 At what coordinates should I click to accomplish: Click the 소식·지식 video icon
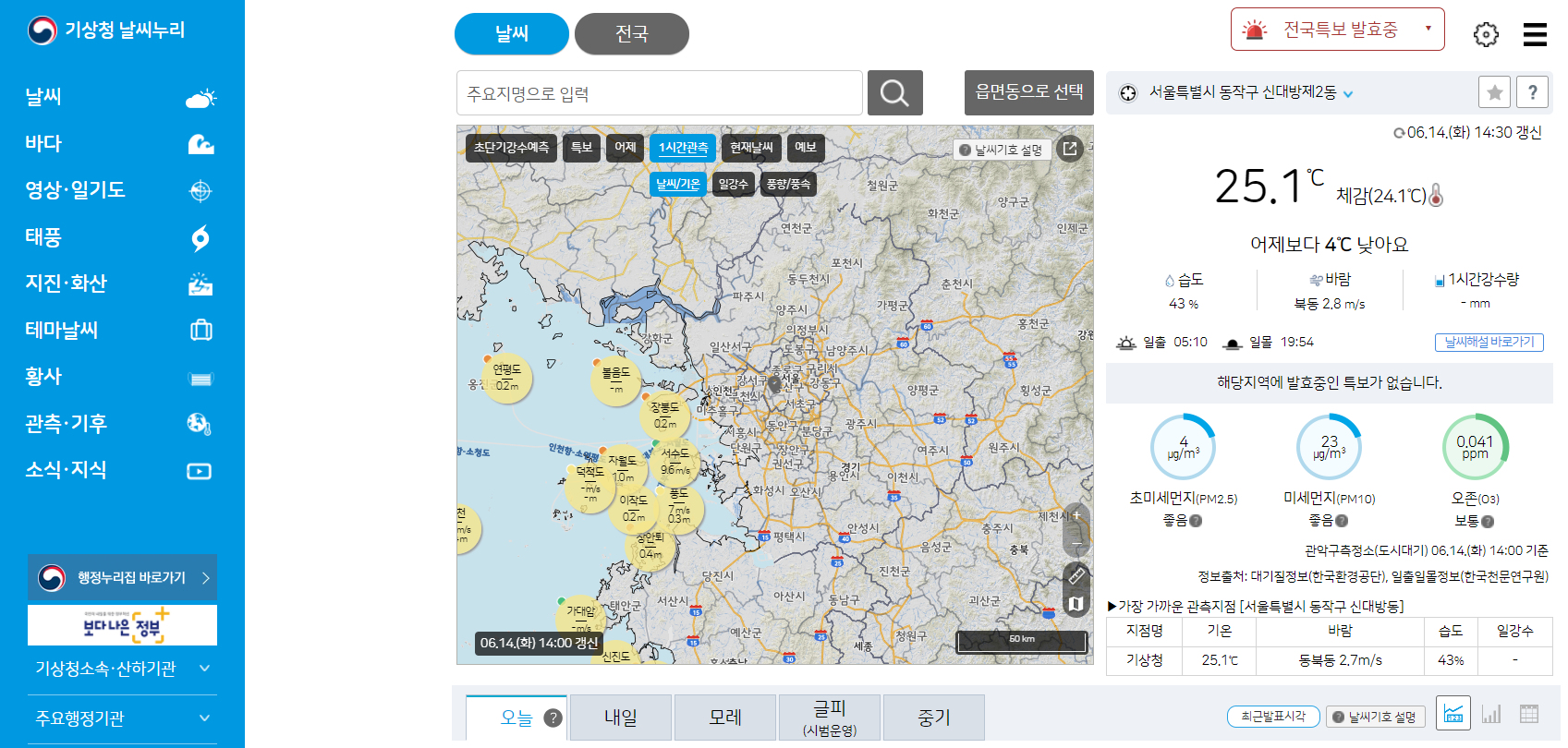[200, 471]
